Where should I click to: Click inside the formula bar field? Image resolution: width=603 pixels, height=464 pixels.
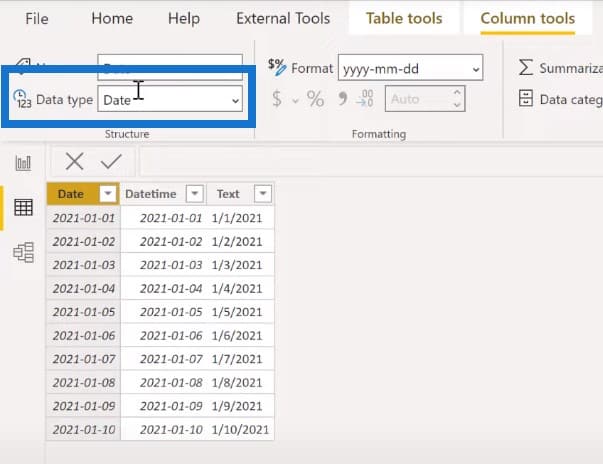371,161
